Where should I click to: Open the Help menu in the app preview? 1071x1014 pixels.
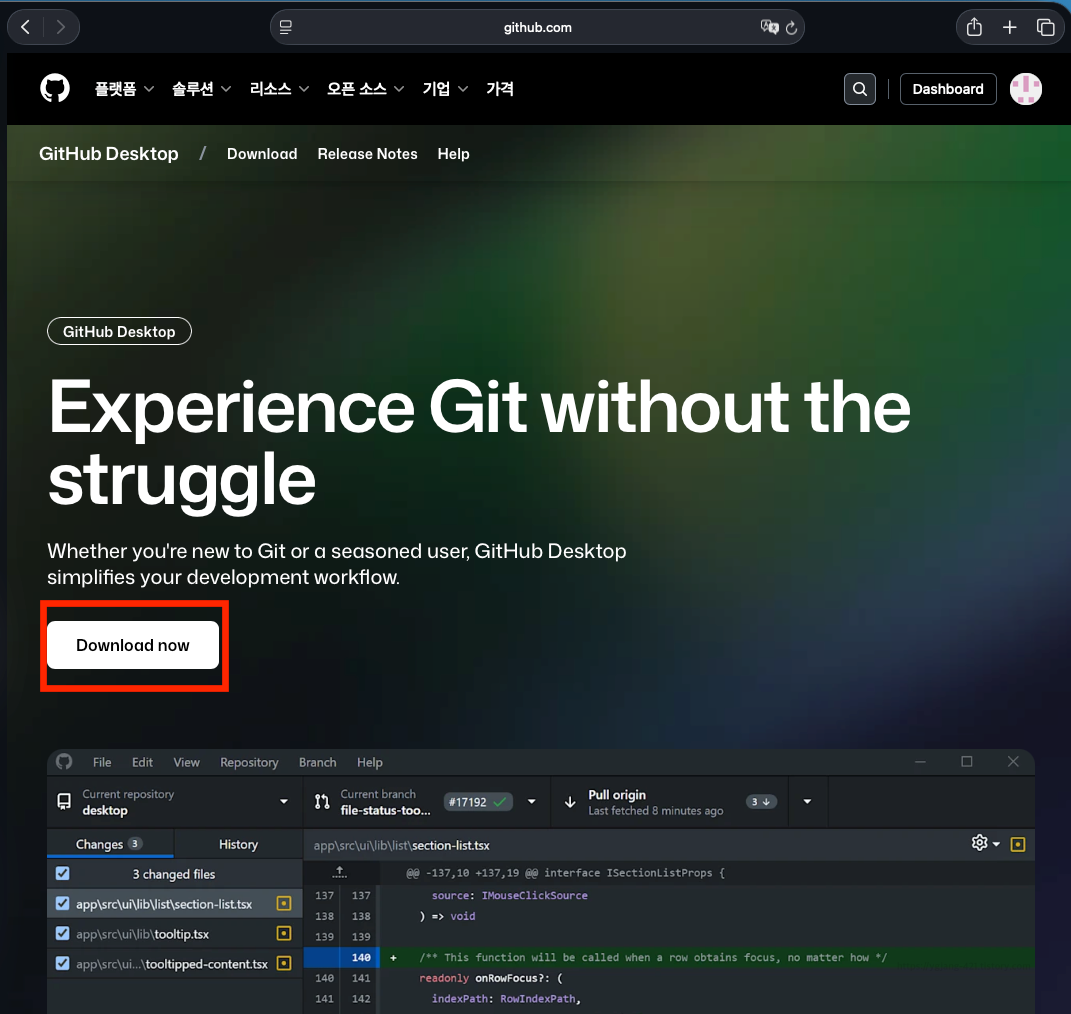(x=370, y=762)
